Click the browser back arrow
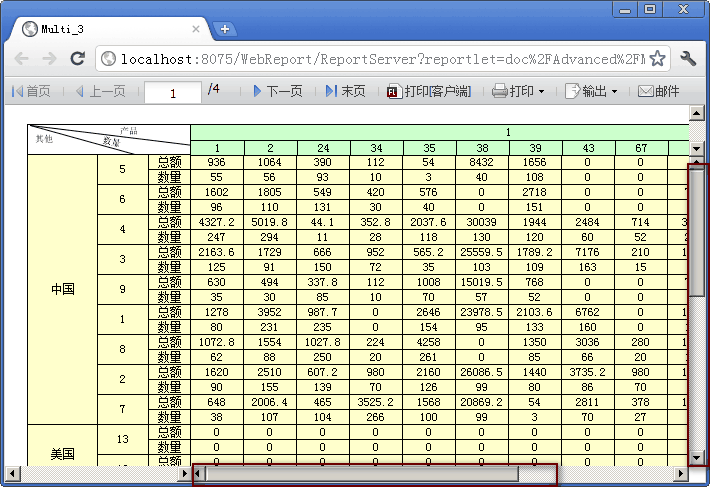The width and height of the screenshot is (710, 487). pyautogui.click(x=21, y=58)
